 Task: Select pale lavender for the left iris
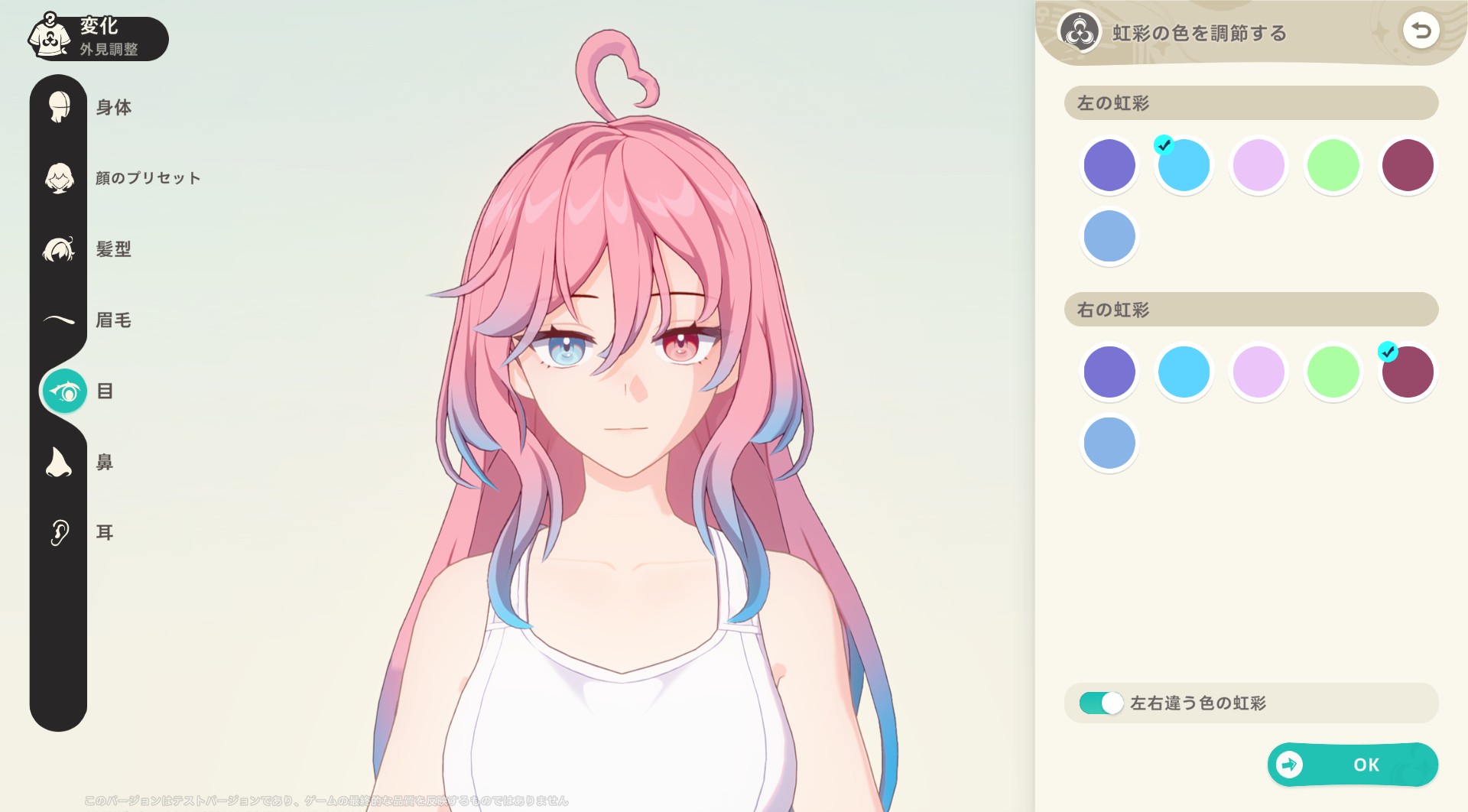(1259, 165)
